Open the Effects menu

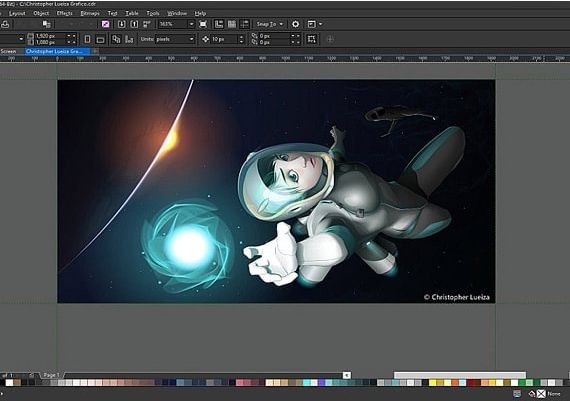tap(65, 13)
